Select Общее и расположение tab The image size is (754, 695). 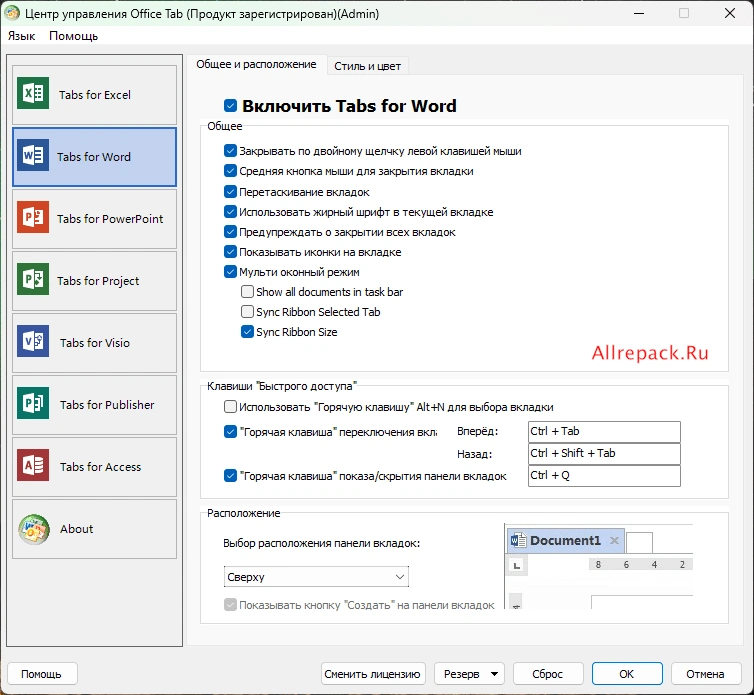tap(256, 64)
